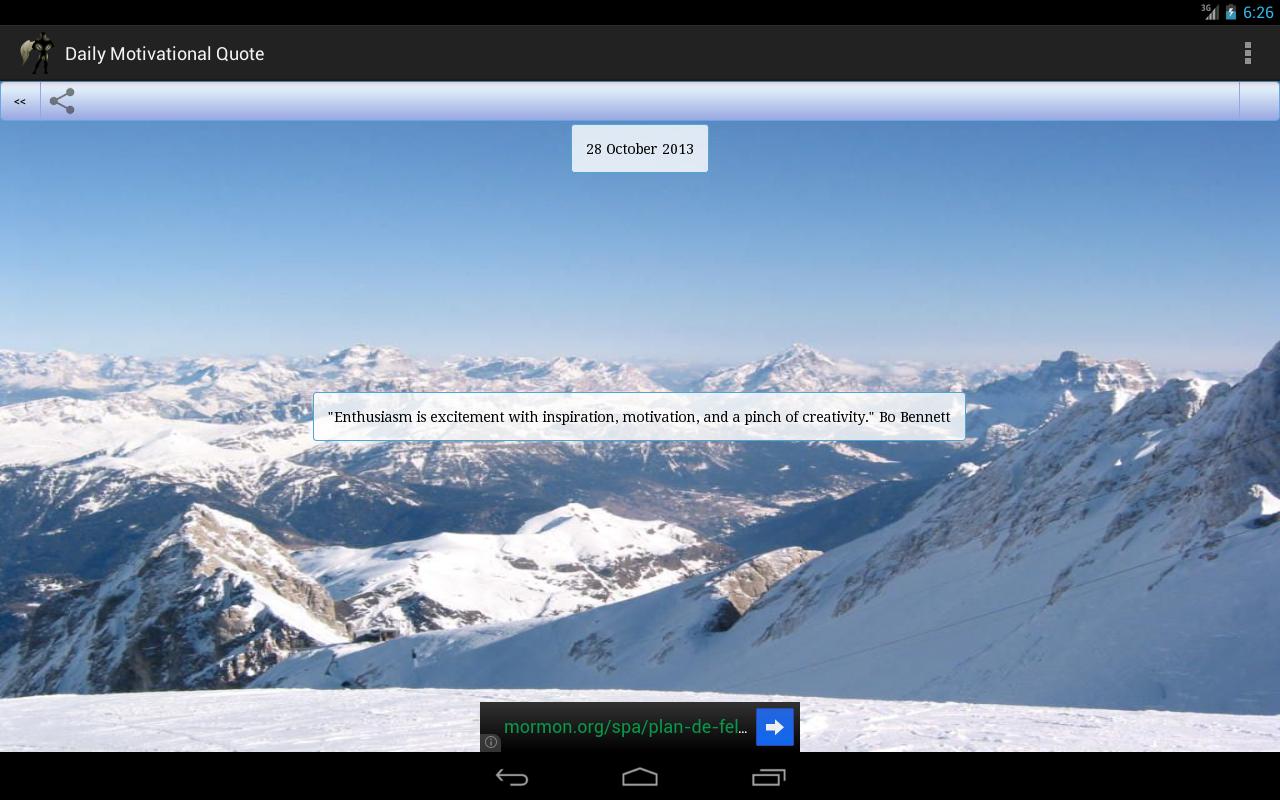Tap the 28 October 2013 date label

640,149
